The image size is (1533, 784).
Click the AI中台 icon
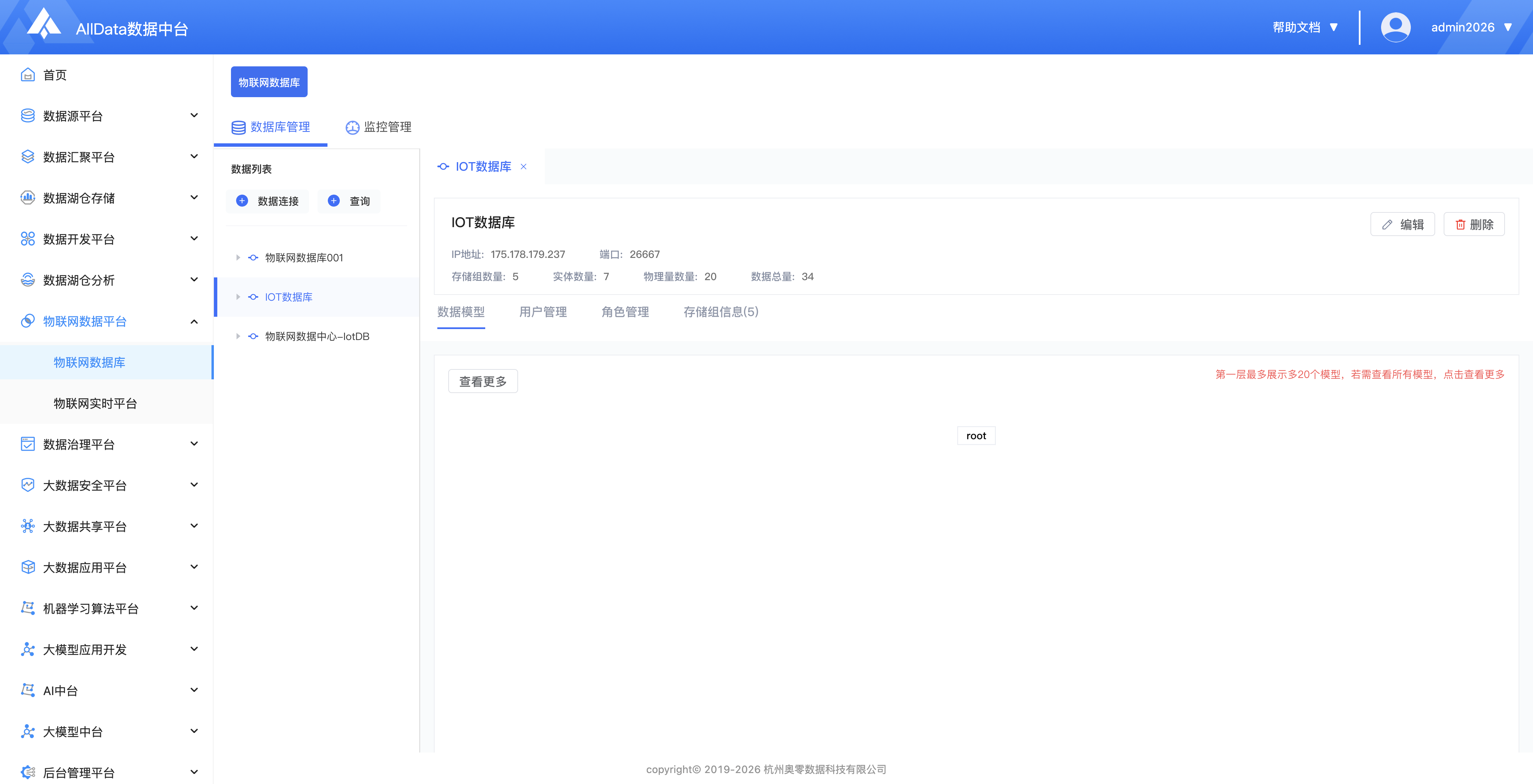(28, 690)
